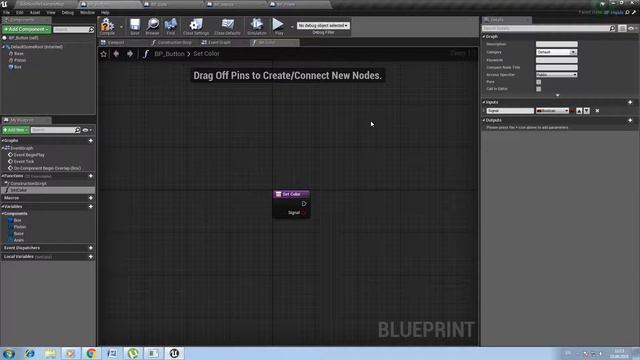
Task: Open the Asset menu
Action: pos(35,13)
